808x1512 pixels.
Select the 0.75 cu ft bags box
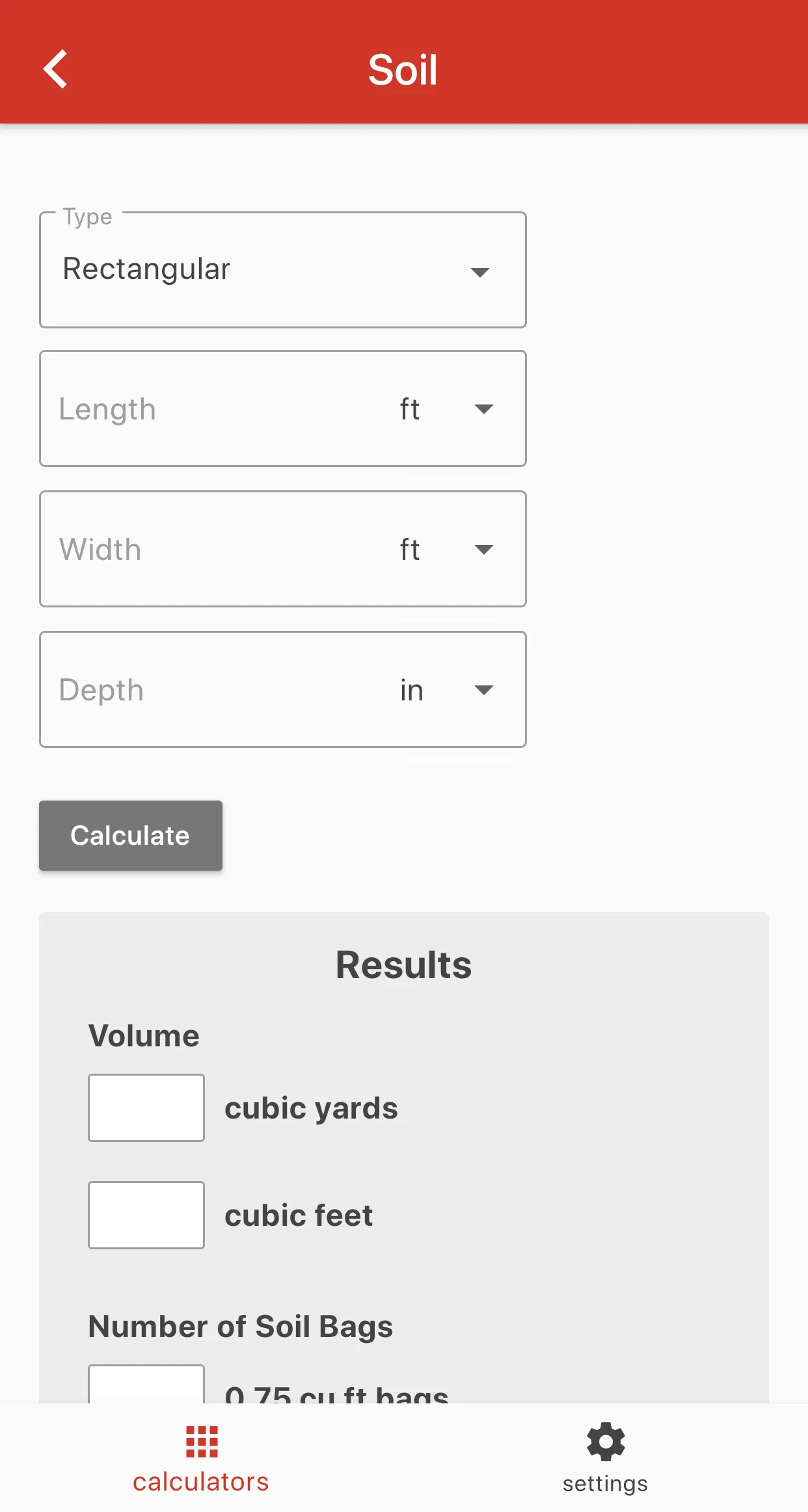point(146,1384)
